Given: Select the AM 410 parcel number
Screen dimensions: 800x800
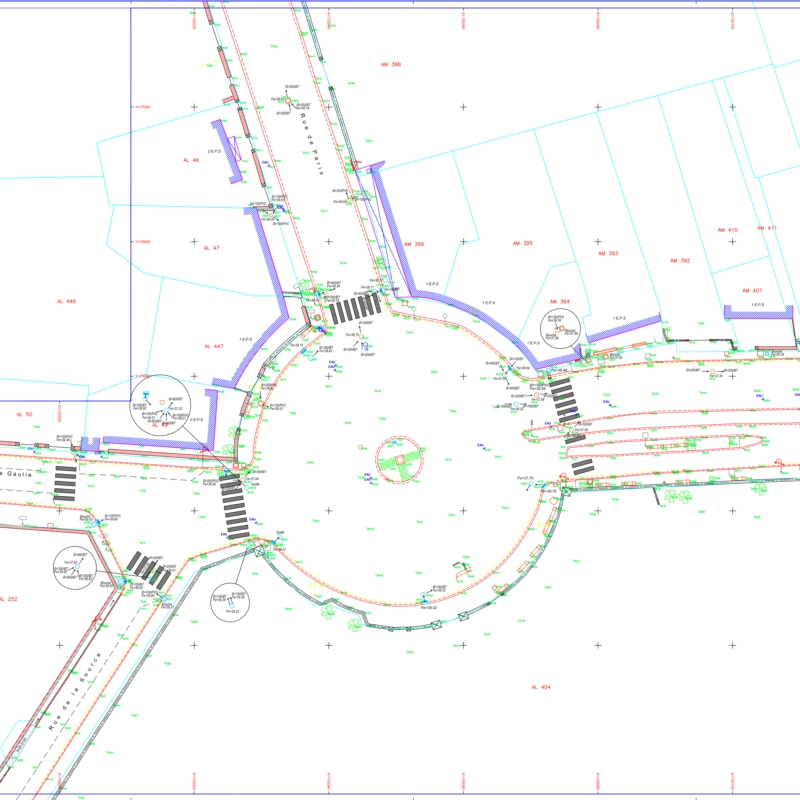Looking at the screenshot, I should (727, 230).
